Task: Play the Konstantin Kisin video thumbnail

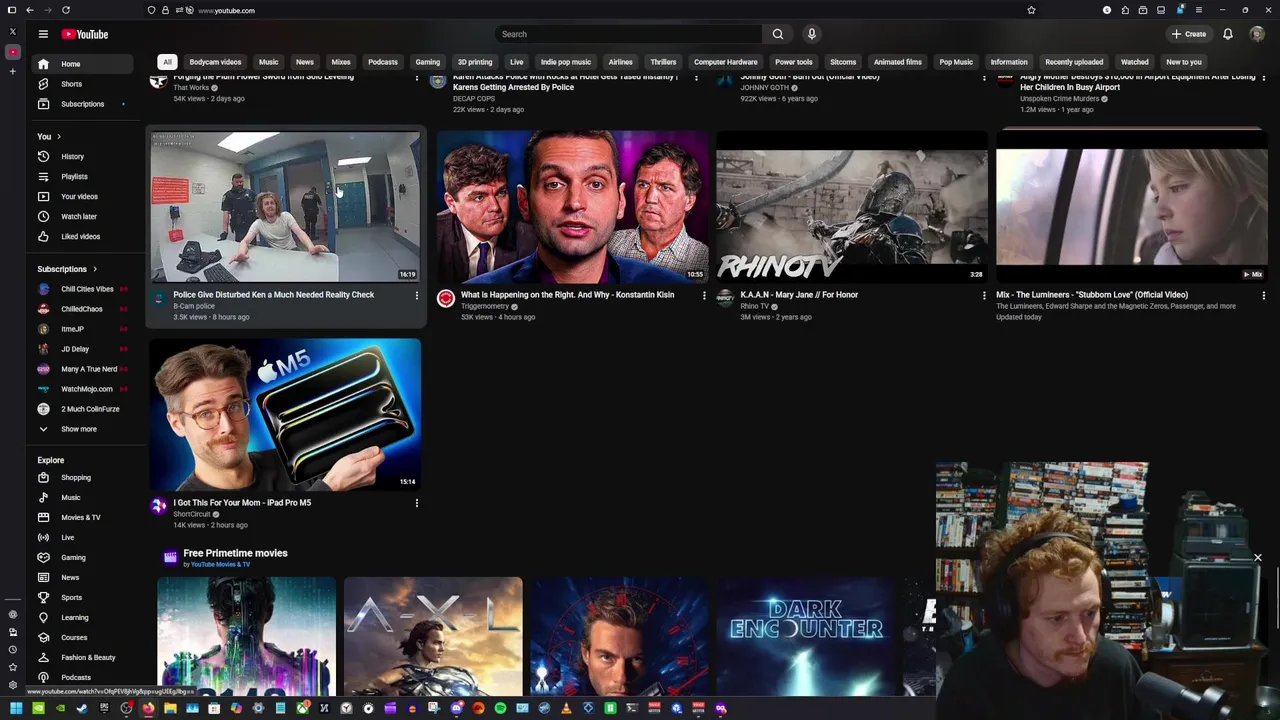Action: tap(572, 206)
